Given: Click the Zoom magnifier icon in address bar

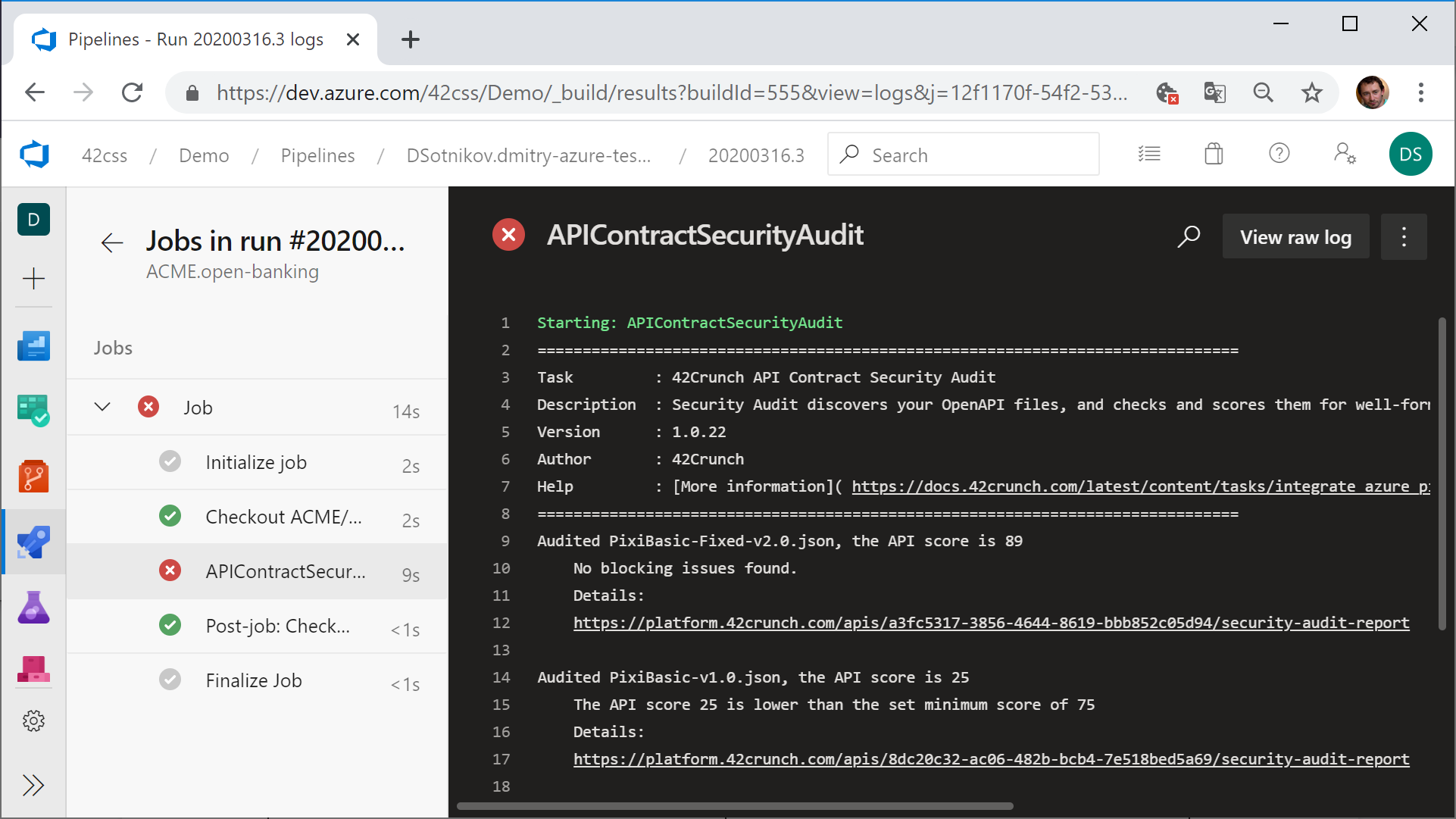Looking at the screenshot, I should (x=1263, y=92).
